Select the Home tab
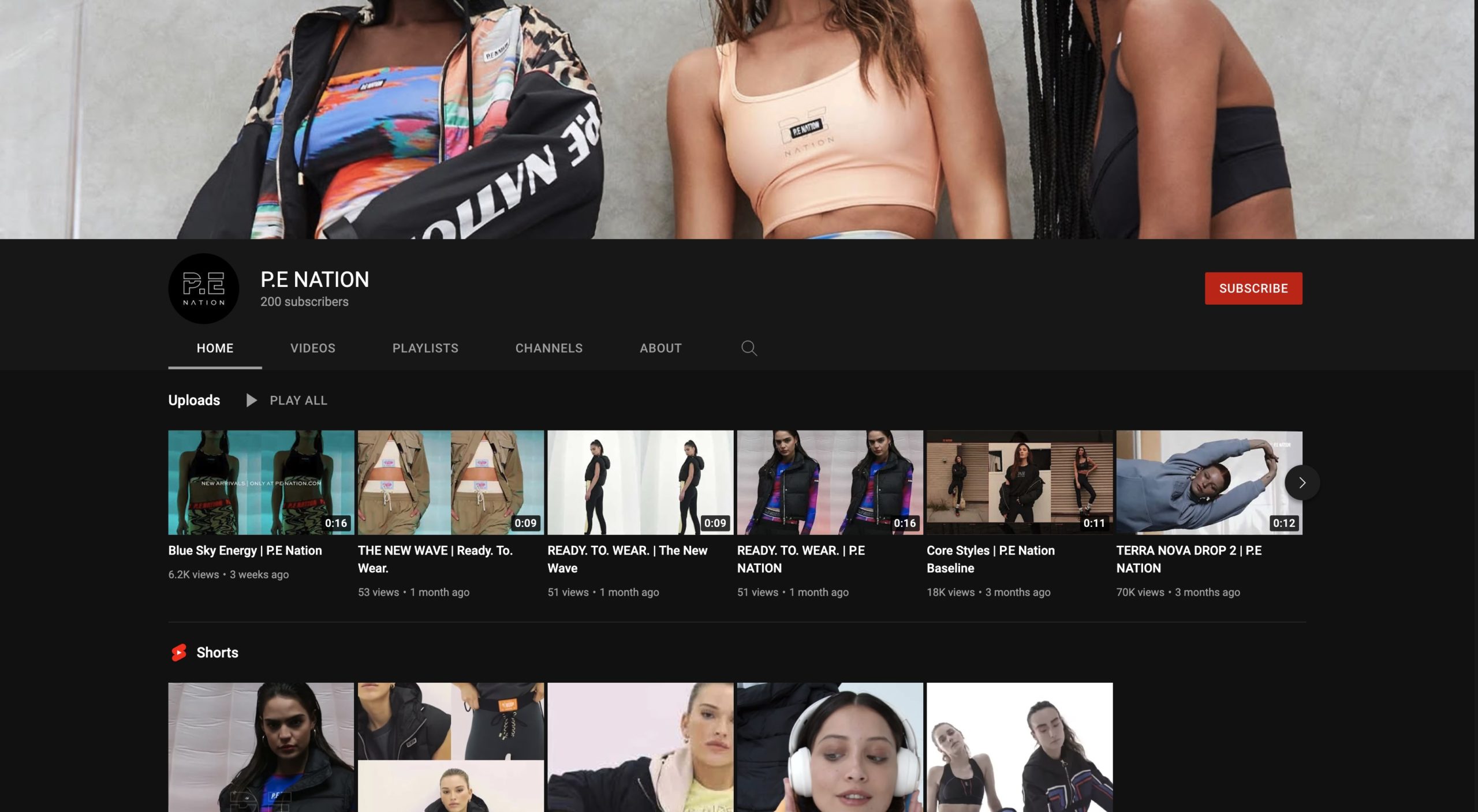This screenshot has width=1478, height=812. pyautogui.click(x=215, y=348)
